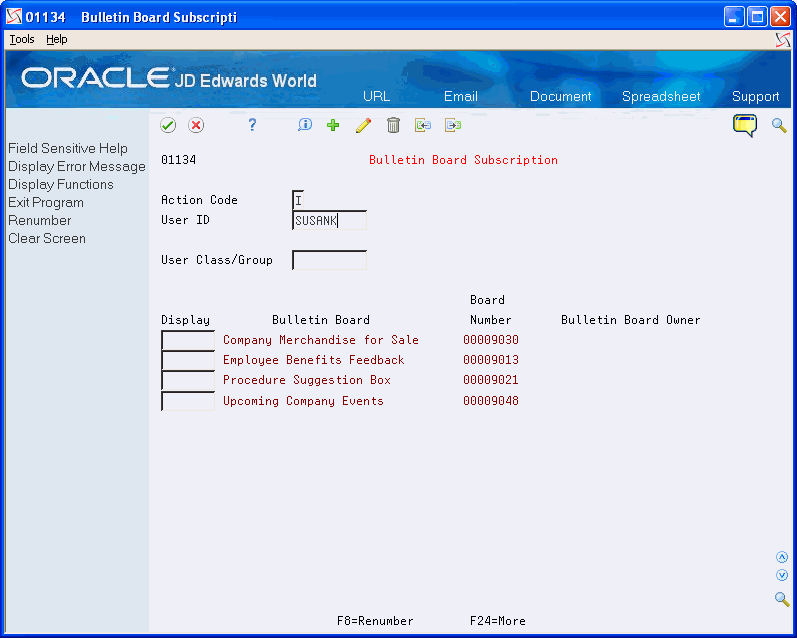
Task: Click the trash can Delete icon
Action: (x=393, y=125)
